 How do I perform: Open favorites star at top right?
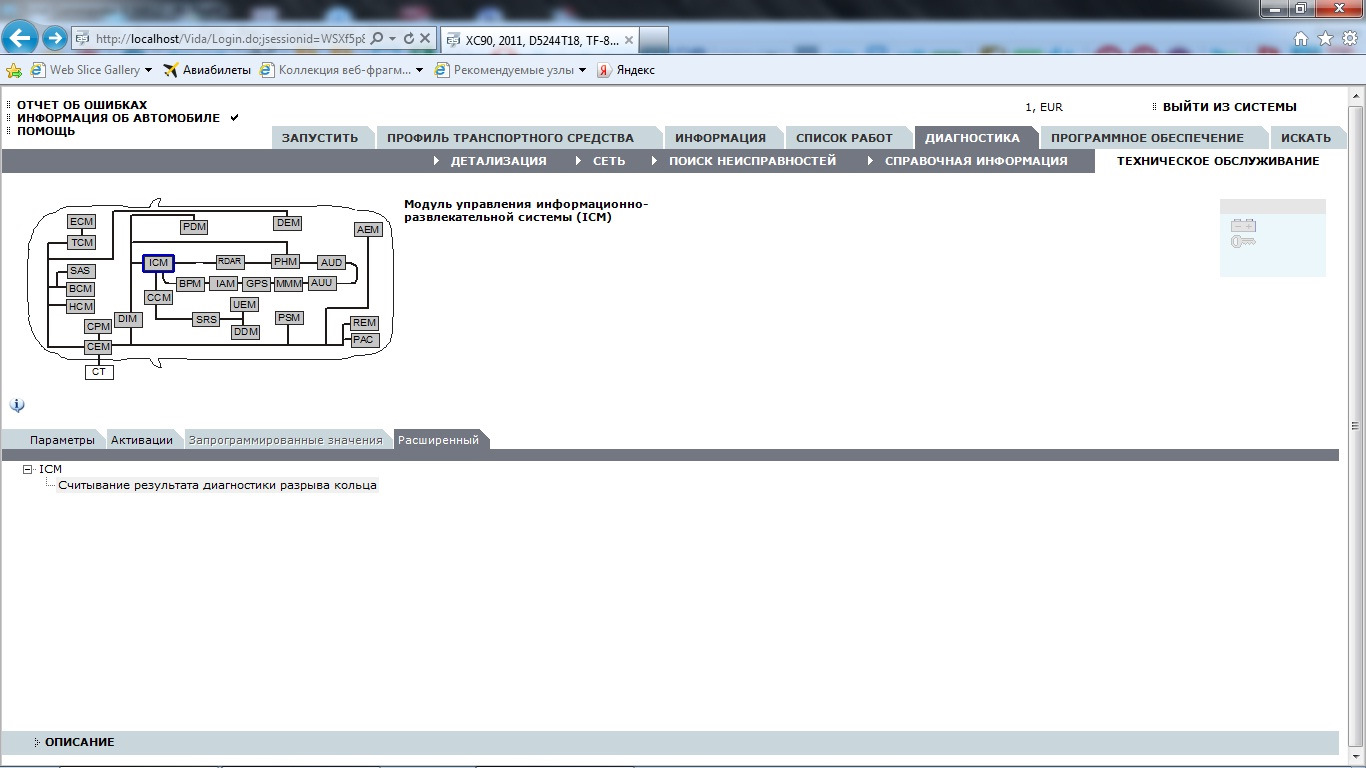click(x=1325, y=39)
